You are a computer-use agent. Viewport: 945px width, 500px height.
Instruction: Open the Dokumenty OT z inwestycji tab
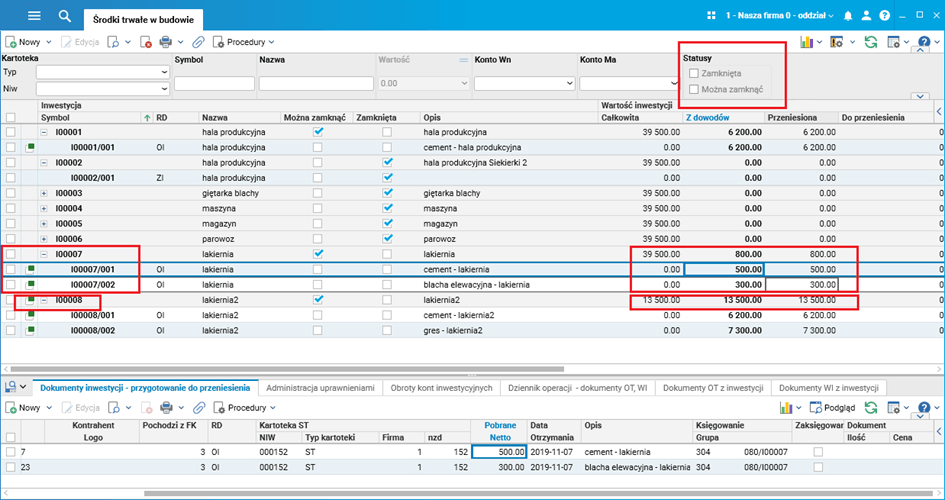point(714,387)
